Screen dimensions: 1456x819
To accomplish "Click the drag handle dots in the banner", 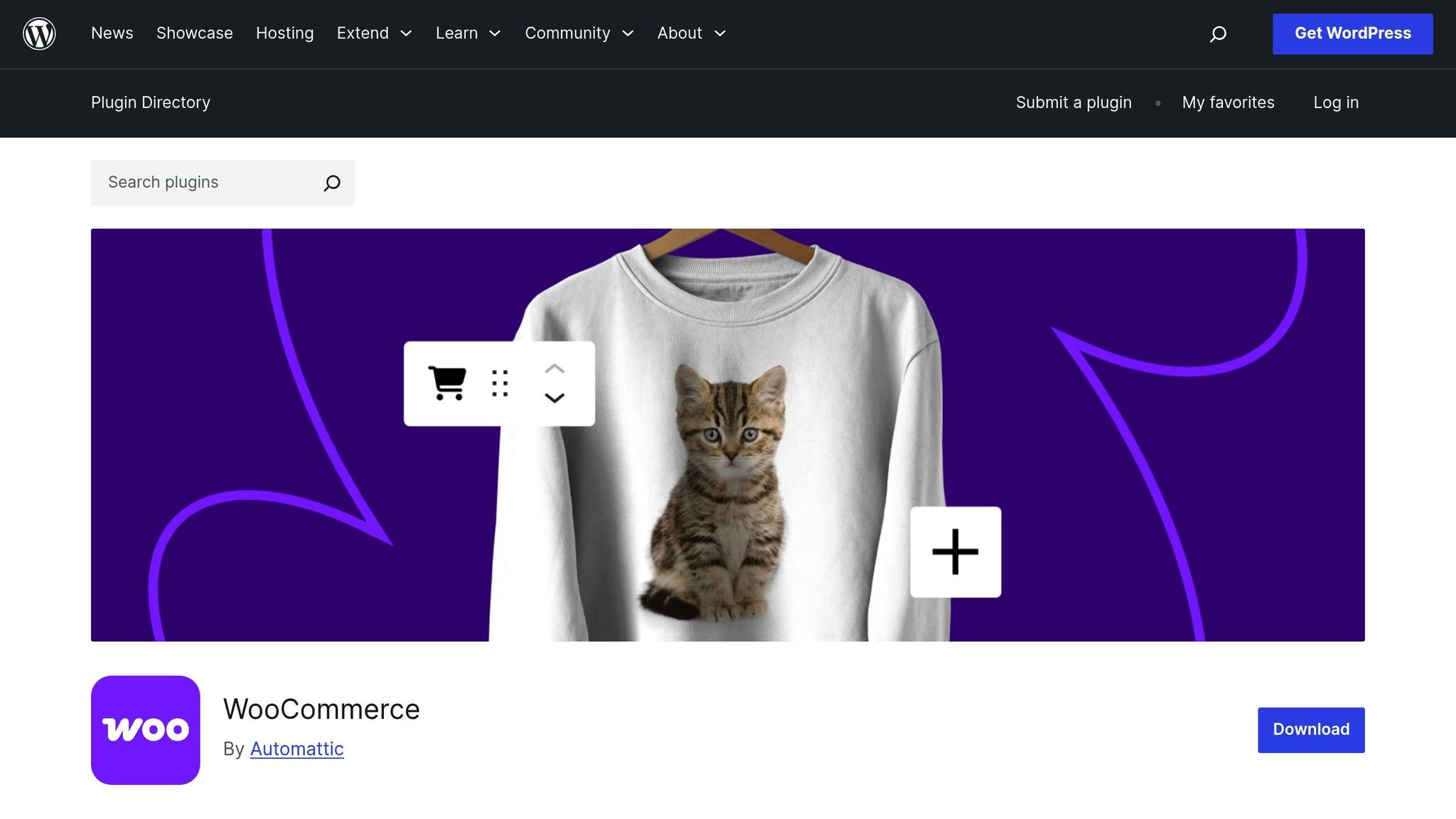I will pyautogui.click(x=498, y=383).
